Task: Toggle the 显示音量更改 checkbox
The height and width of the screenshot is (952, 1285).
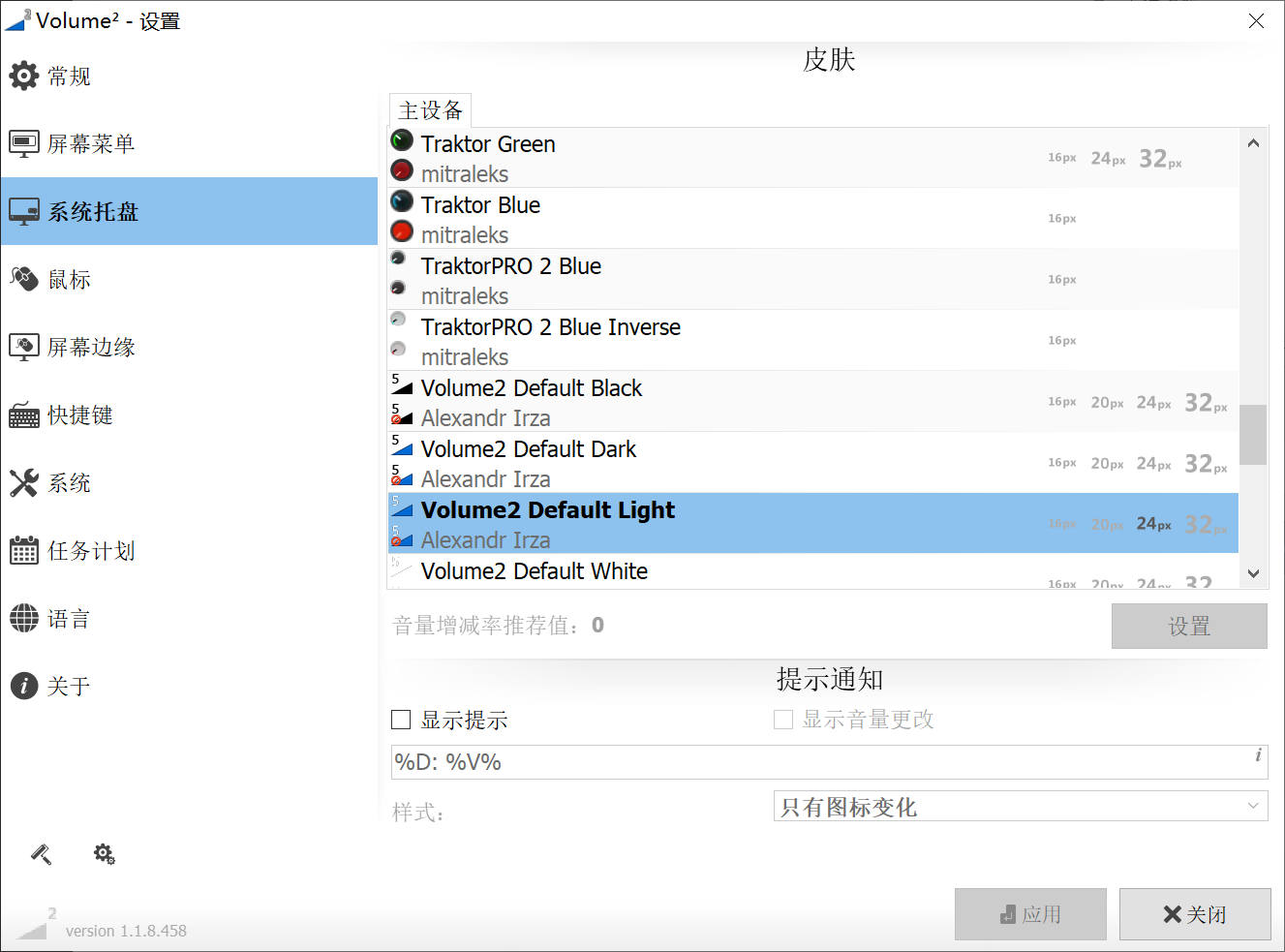Action: tap(783, 720)
